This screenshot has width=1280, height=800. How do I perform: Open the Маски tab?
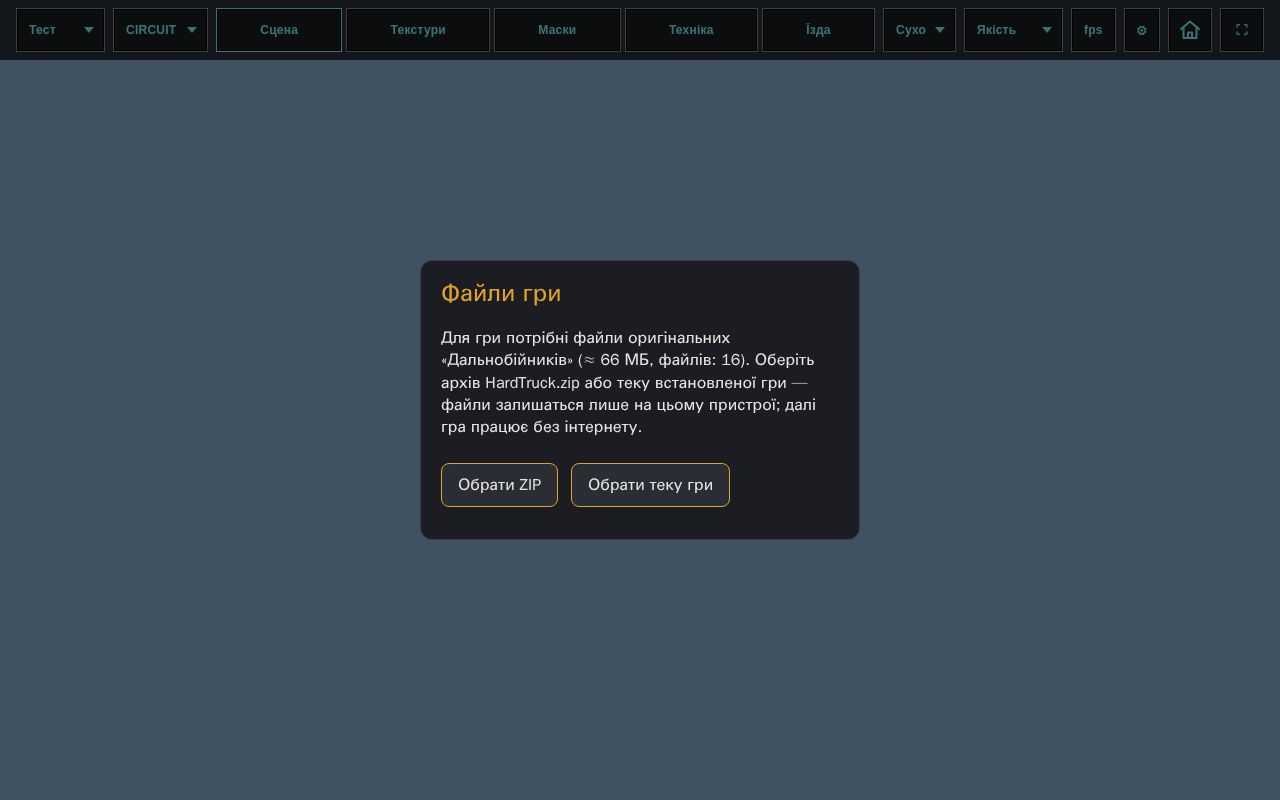tap(557, 30)
